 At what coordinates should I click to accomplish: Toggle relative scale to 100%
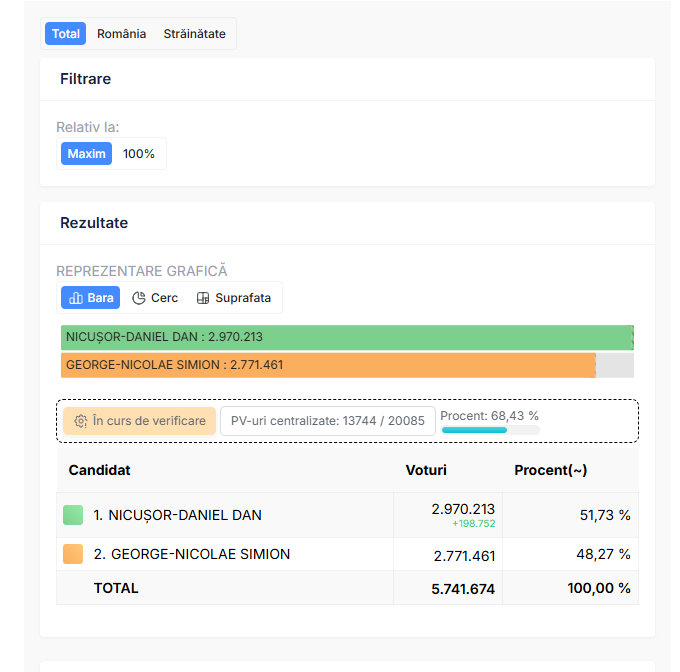pyautogui.click(x=139, y=154)
